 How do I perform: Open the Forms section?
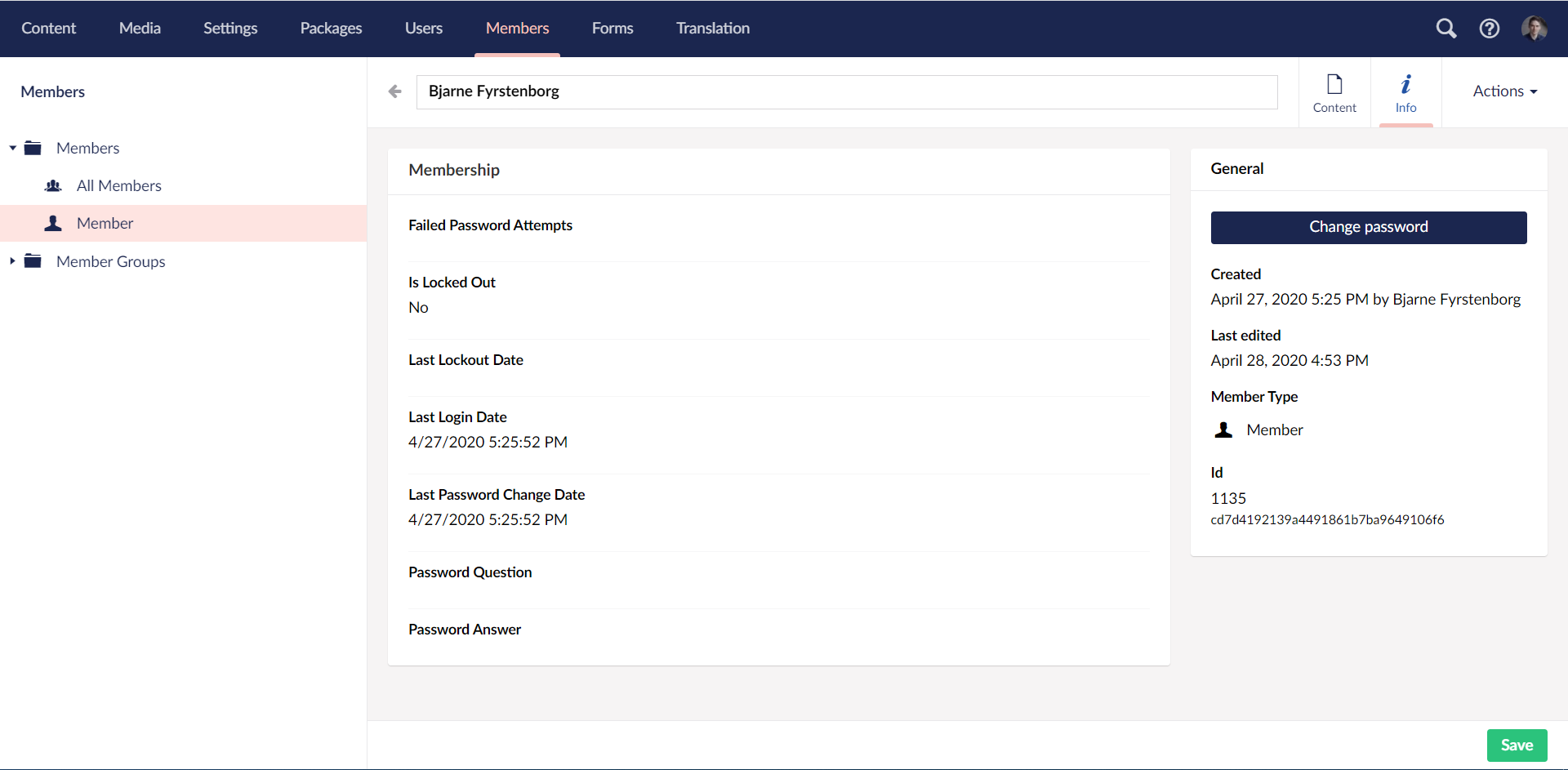pos(612,28)
